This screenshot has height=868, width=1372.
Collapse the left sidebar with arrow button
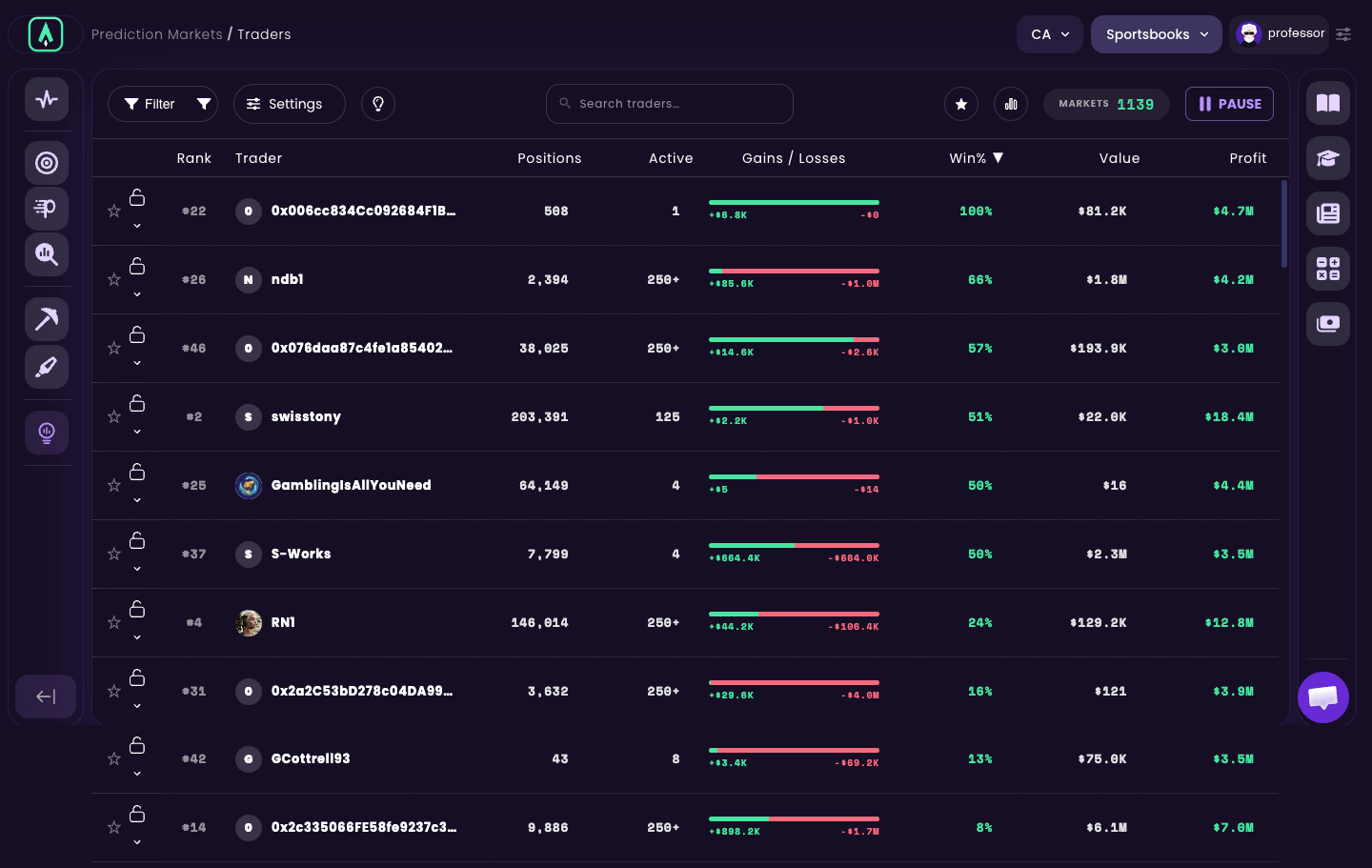point(46,696)
